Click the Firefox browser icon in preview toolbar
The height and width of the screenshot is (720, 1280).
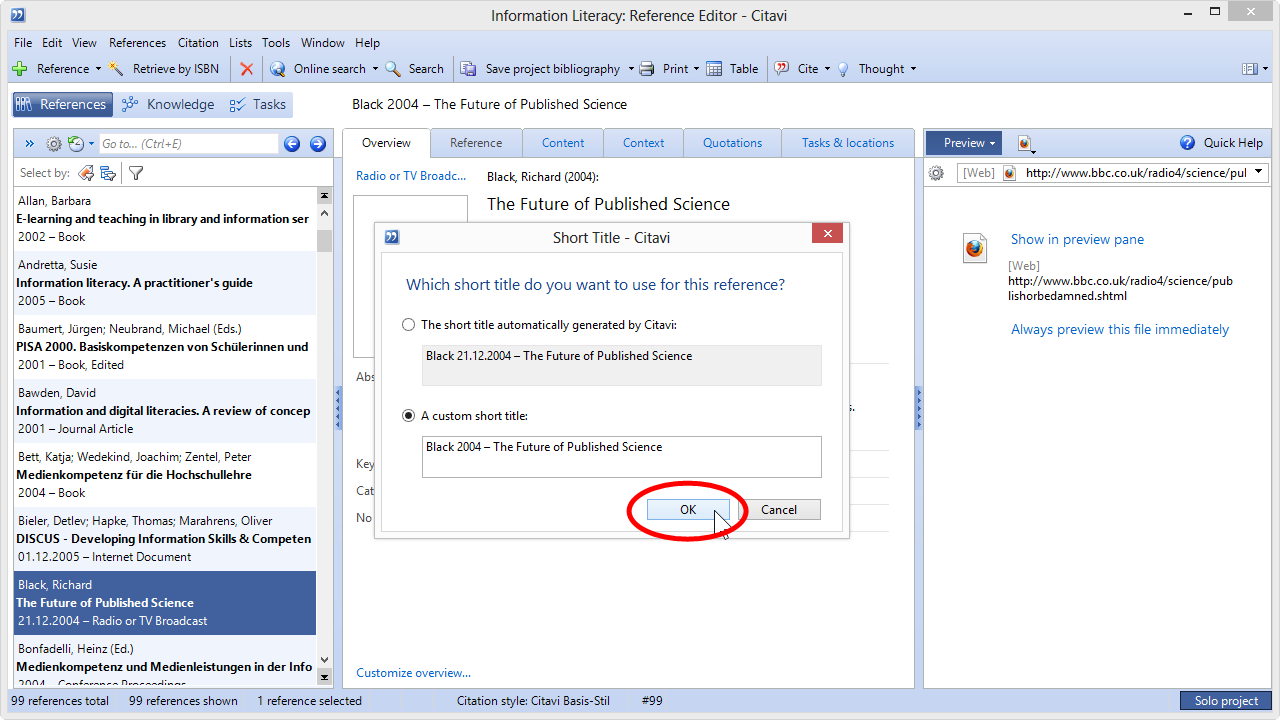(x=1025, y=144)
